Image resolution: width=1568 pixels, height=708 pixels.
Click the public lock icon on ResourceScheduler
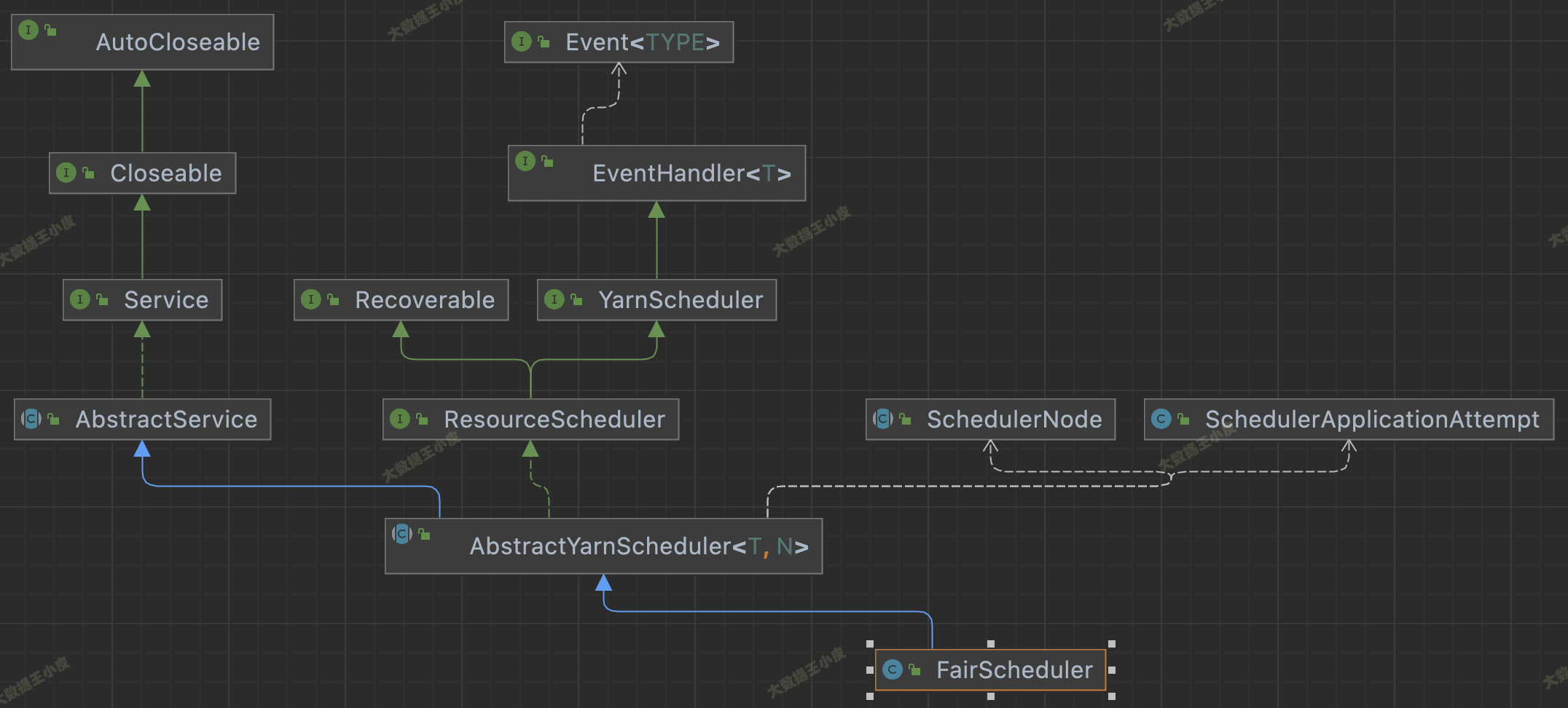(x=422, y=419)
